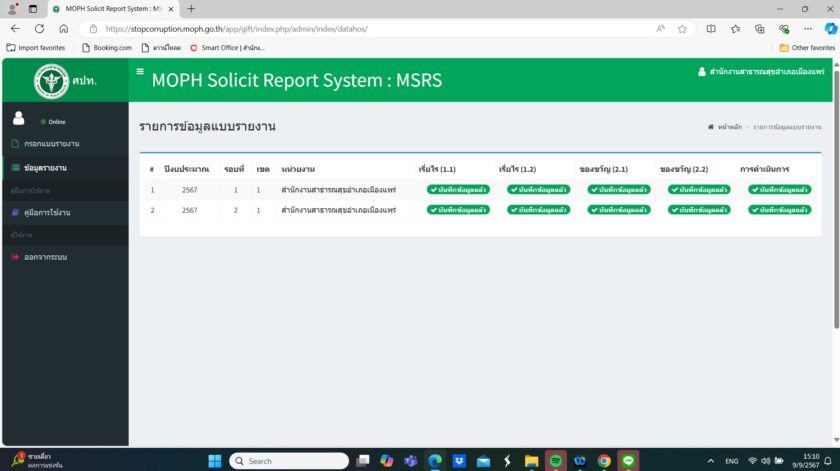Expand the system tray hidden icons chevron
840x471 pixels.
710,461
